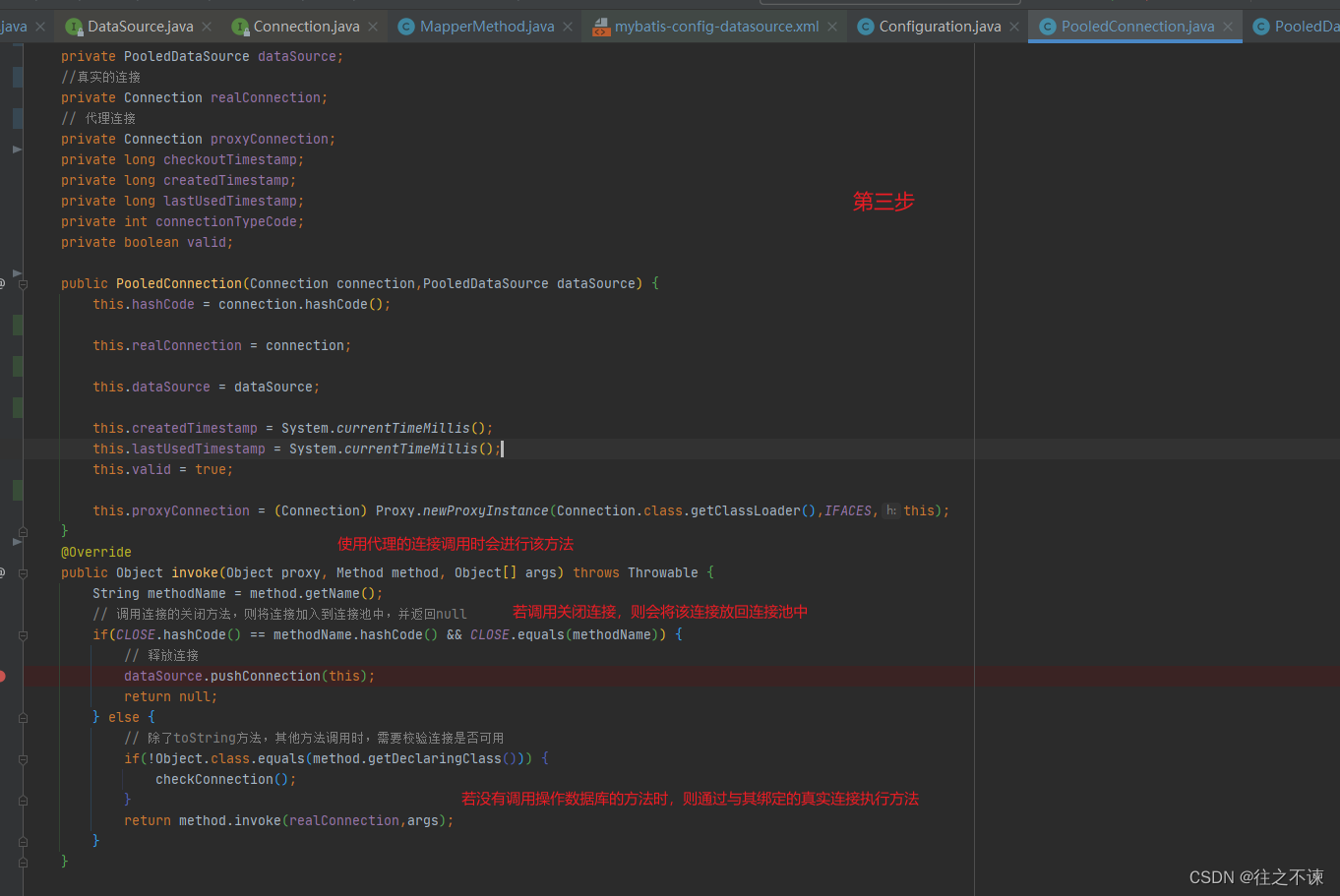Close the PooledConnection.java tab
Viewport: 1340px width, 896px height.
click(1228, 27)
